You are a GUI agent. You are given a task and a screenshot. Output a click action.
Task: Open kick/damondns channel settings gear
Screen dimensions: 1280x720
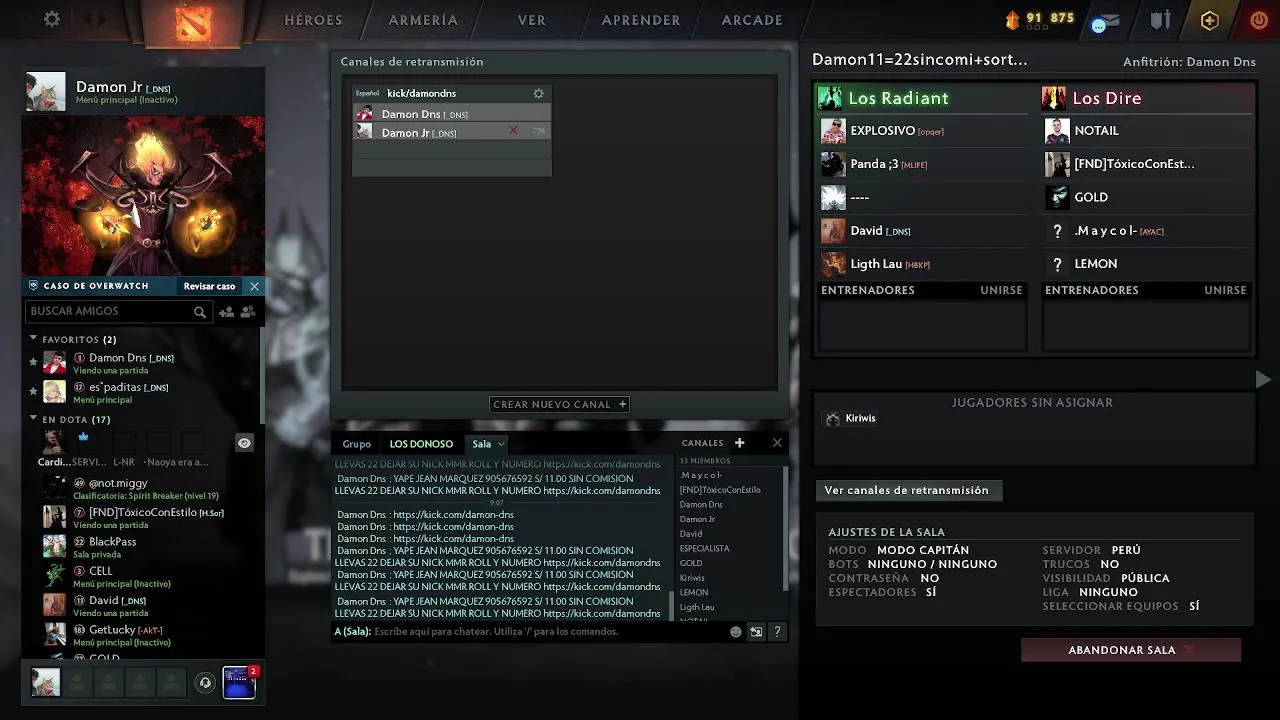[538, 93]
